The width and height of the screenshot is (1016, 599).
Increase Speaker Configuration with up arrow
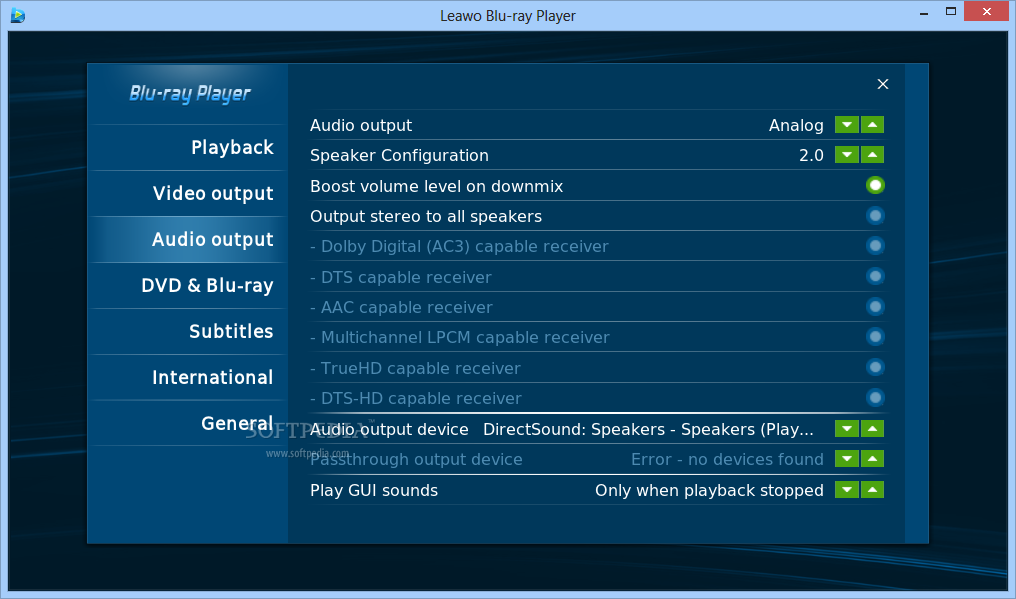pyautogui.click(x=872, y=155)
